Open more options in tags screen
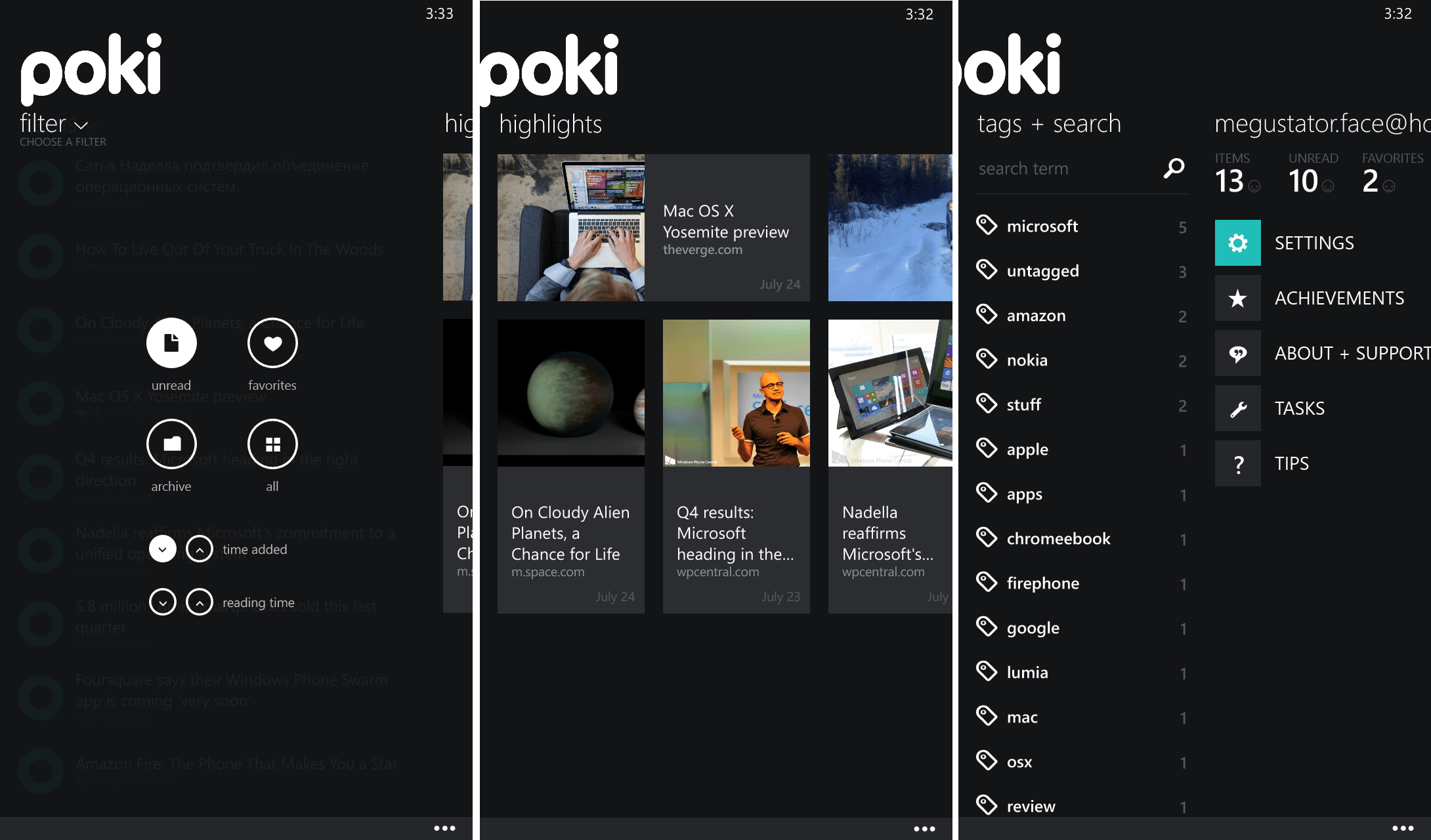Image resolution: width=1431 pixels, height=840 pixels. click(1403, 828)
